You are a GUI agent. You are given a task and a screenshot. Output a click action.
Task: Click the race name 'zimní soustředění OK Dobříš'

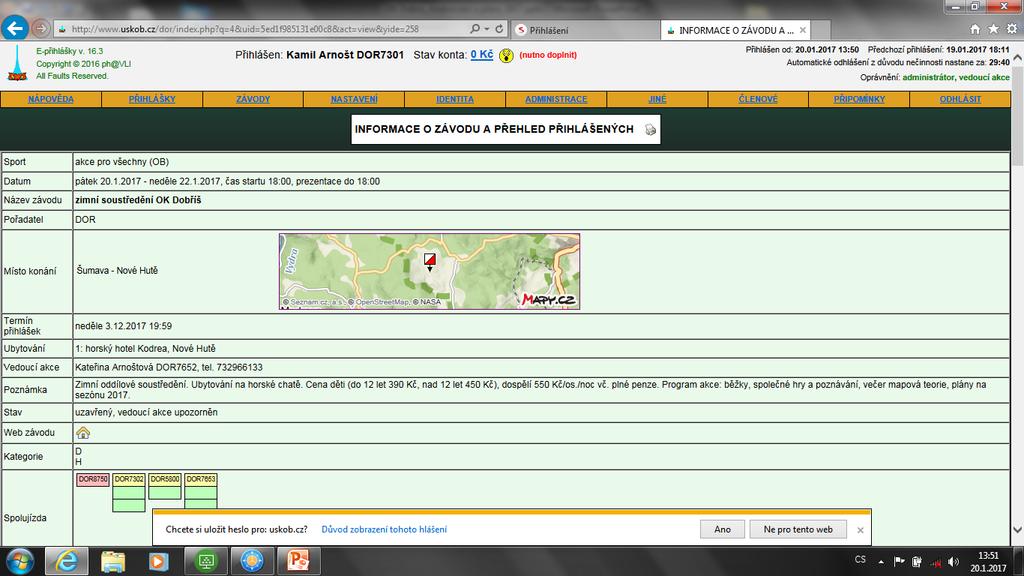pyautogui.click(x=138, y=200)
